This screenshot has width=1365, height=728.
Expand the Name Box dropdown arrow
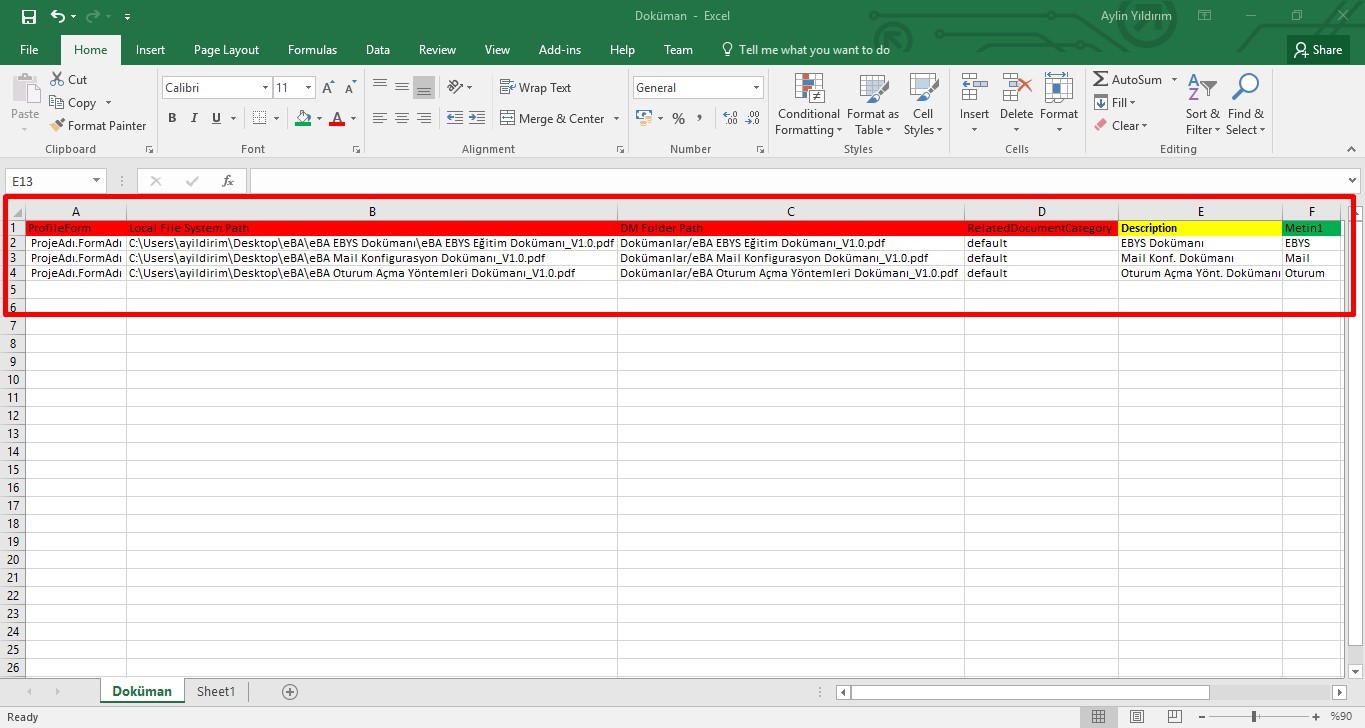coord(97,181)
